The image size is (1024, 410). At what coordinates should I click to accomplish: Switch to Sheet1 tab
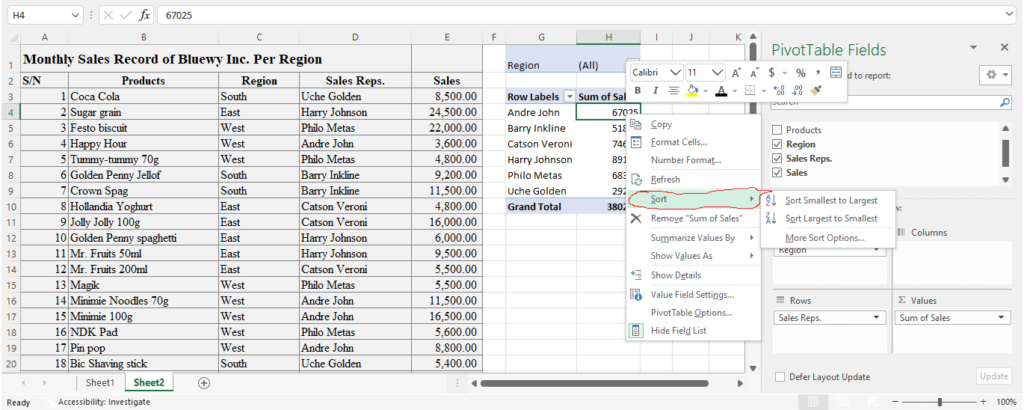coord(100,383)
